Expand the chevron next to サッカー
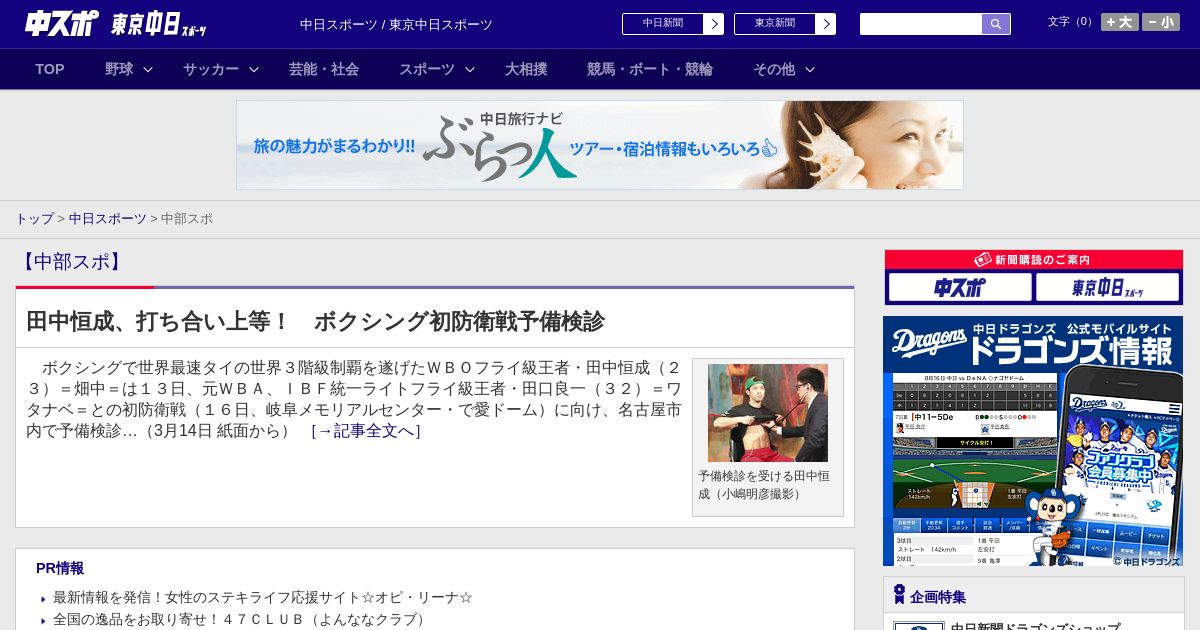 (254, 69)
